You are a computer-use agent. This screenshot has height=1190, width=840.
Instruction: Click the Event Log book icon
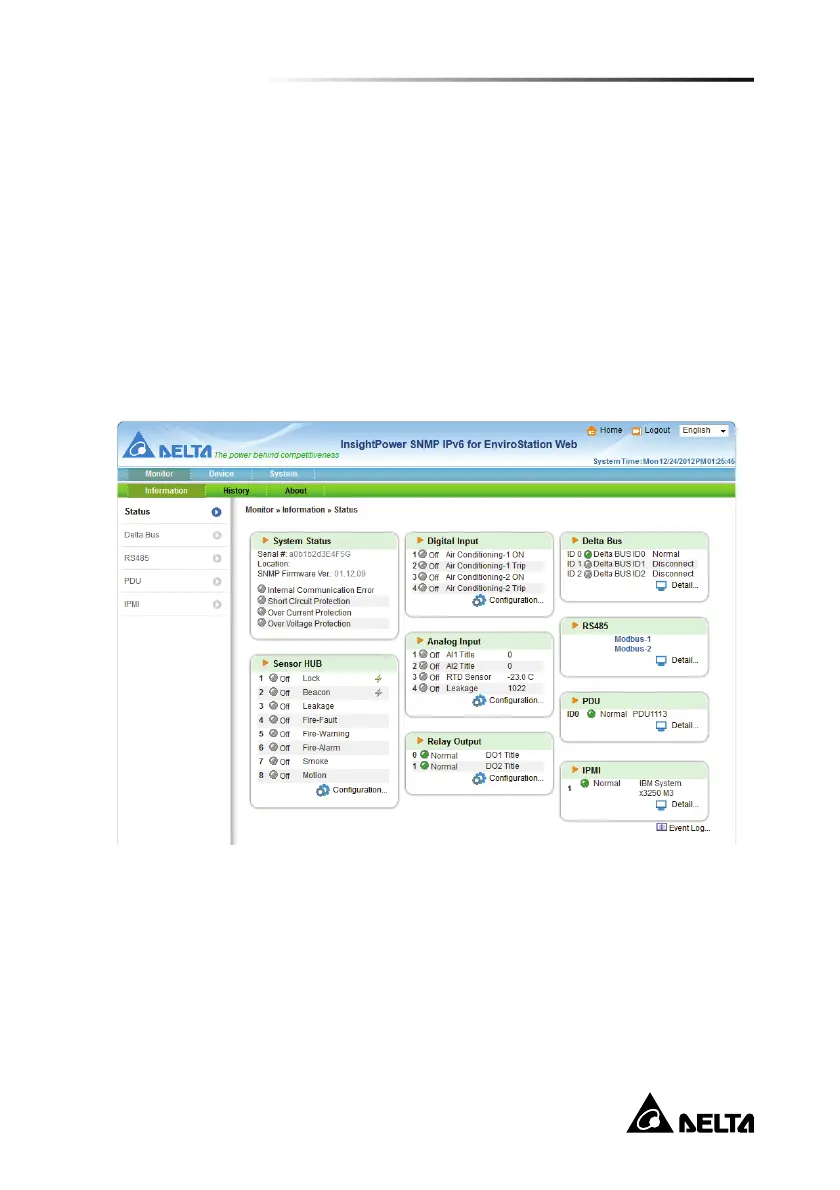point(661,827)
